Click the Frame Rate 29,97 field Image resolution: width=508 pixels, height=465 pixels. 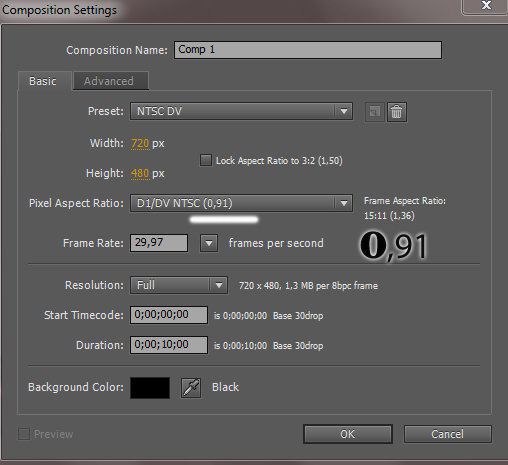159,243
